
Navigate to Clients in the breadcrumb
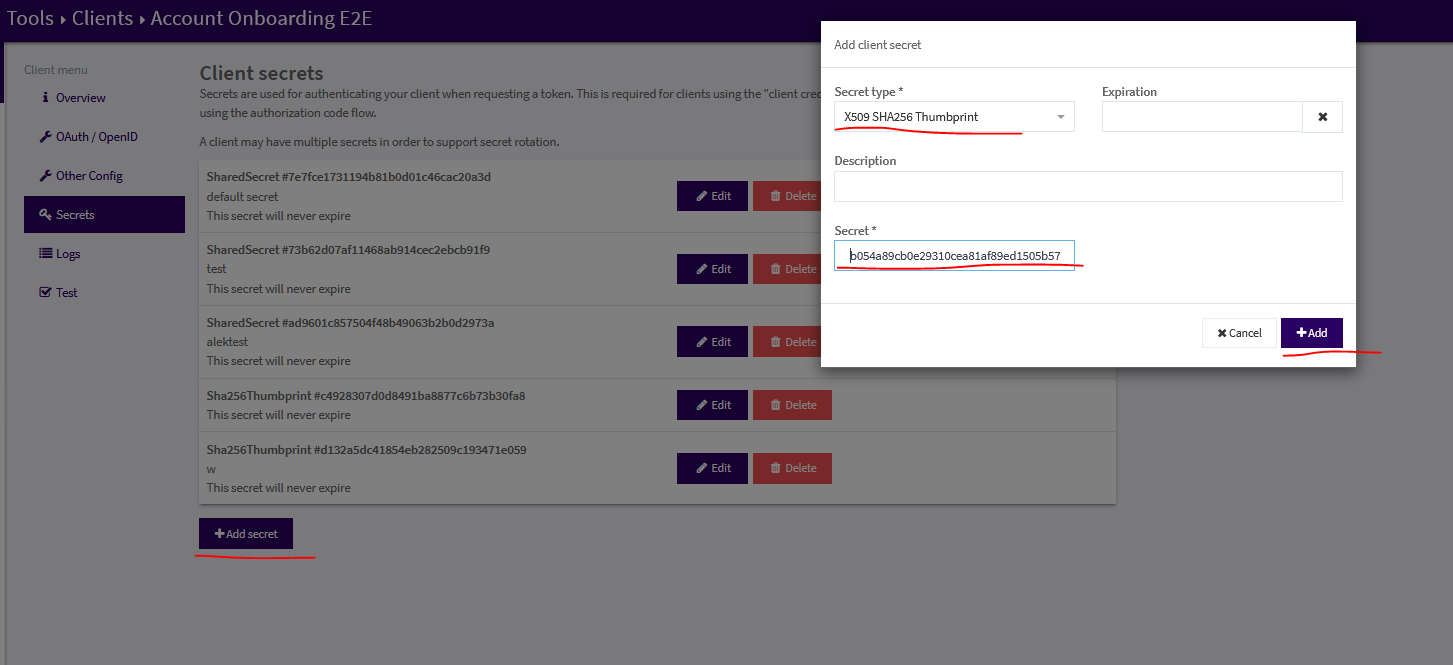point(102,18)
